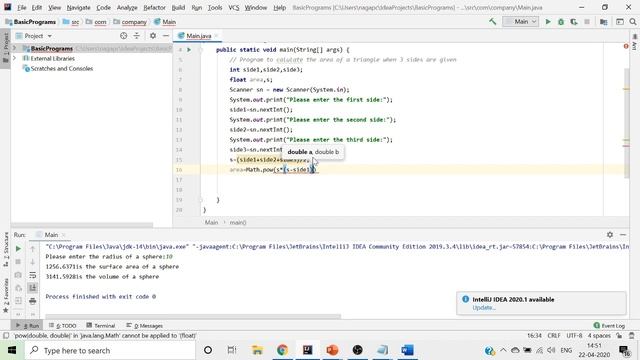Open the Main run configuration dropdown
Viewport: 640px width, 360px height.
click(520, 22)
